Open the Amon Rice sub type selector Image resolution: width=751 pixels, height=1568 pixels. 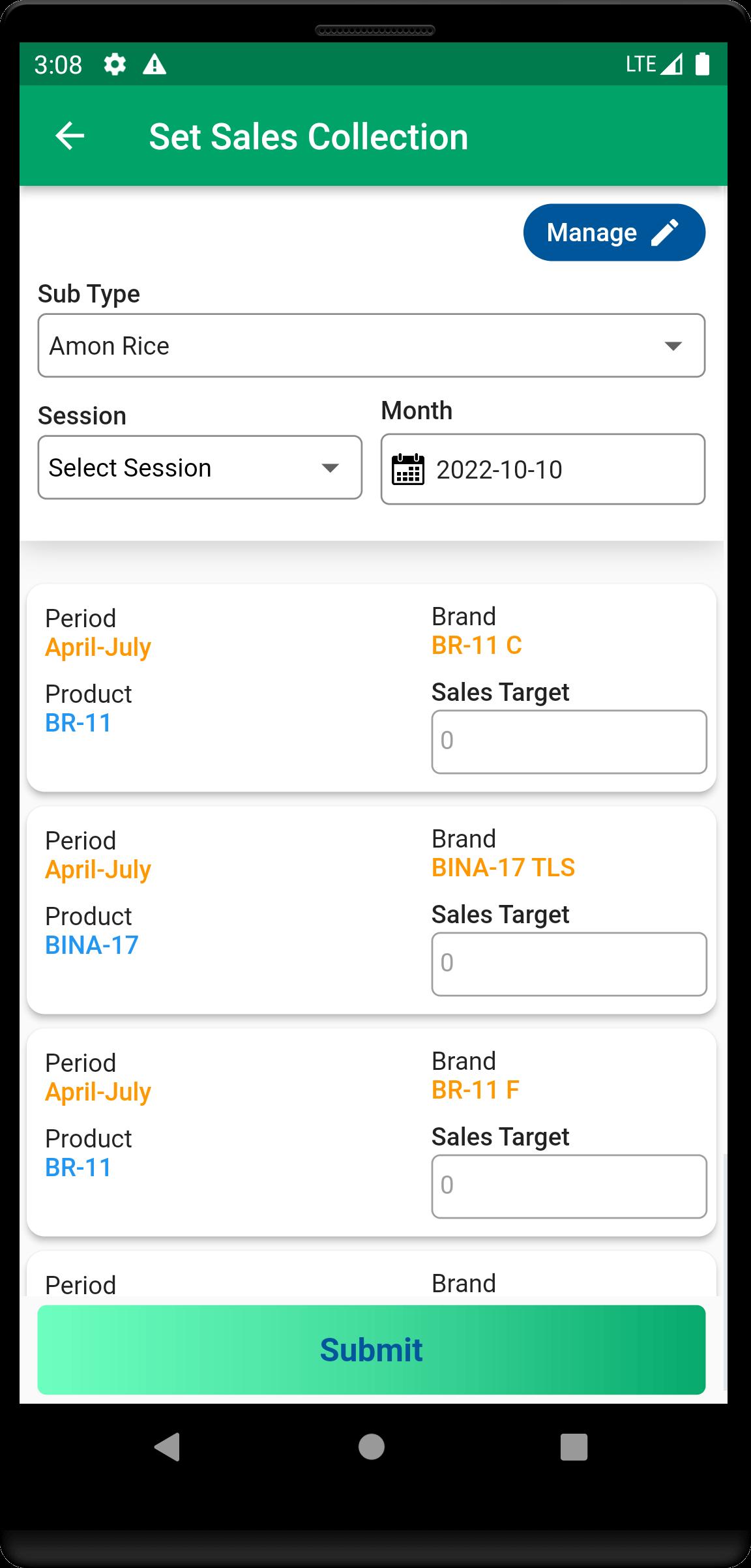[372, 346]
